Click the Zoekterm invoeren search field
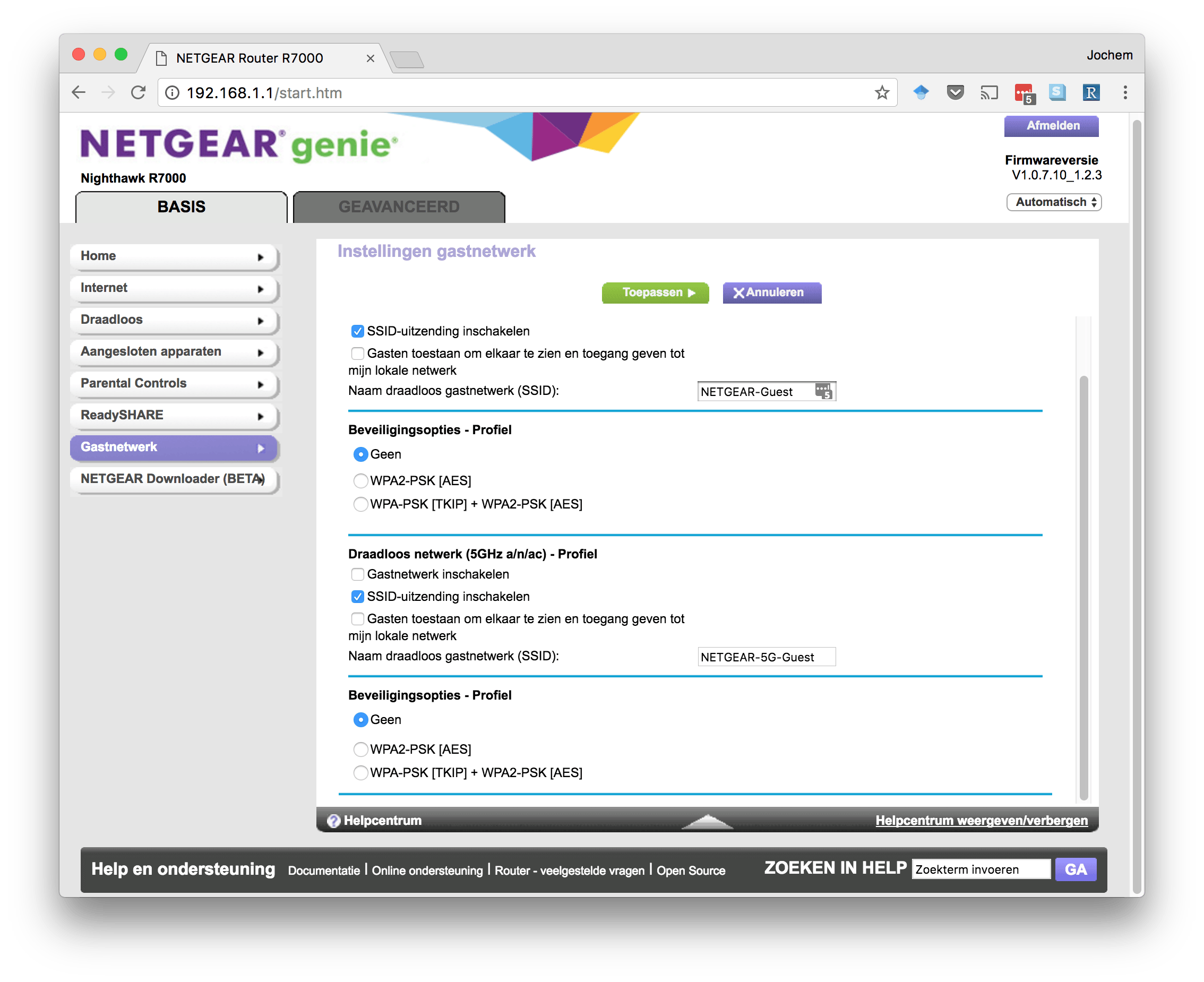The image size is (1204, 982). tap(981, 869)
